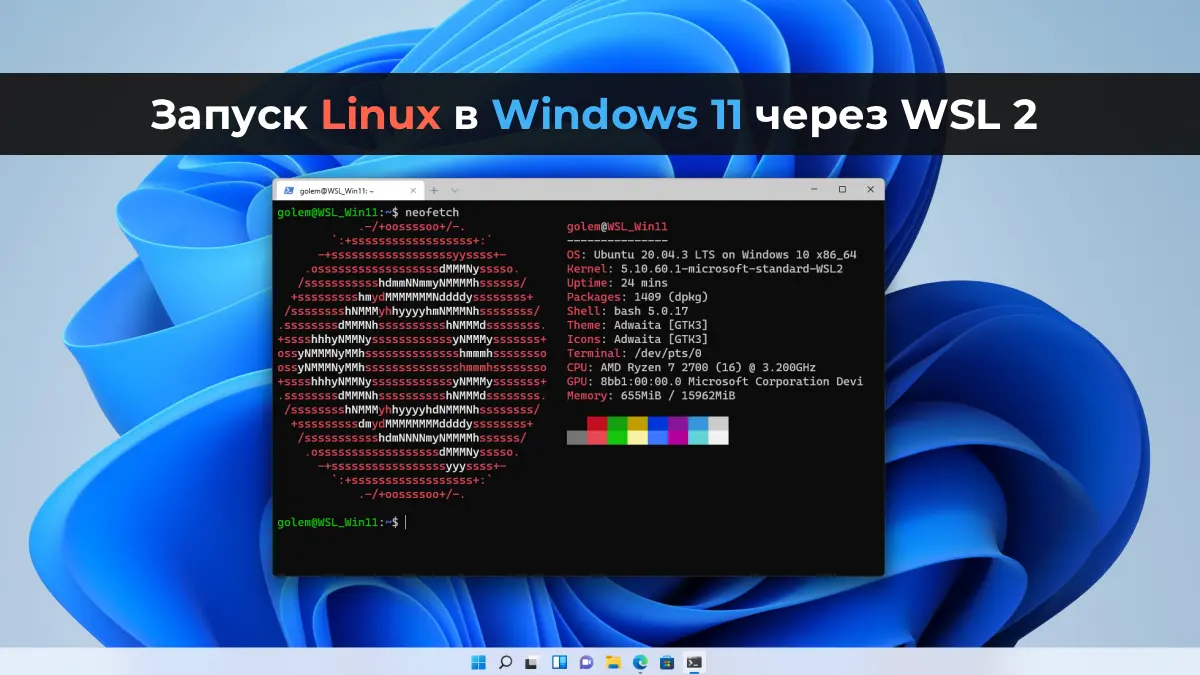Launch Teams Chat from the taskbar
1200x675 pixels.
(586, 662)
